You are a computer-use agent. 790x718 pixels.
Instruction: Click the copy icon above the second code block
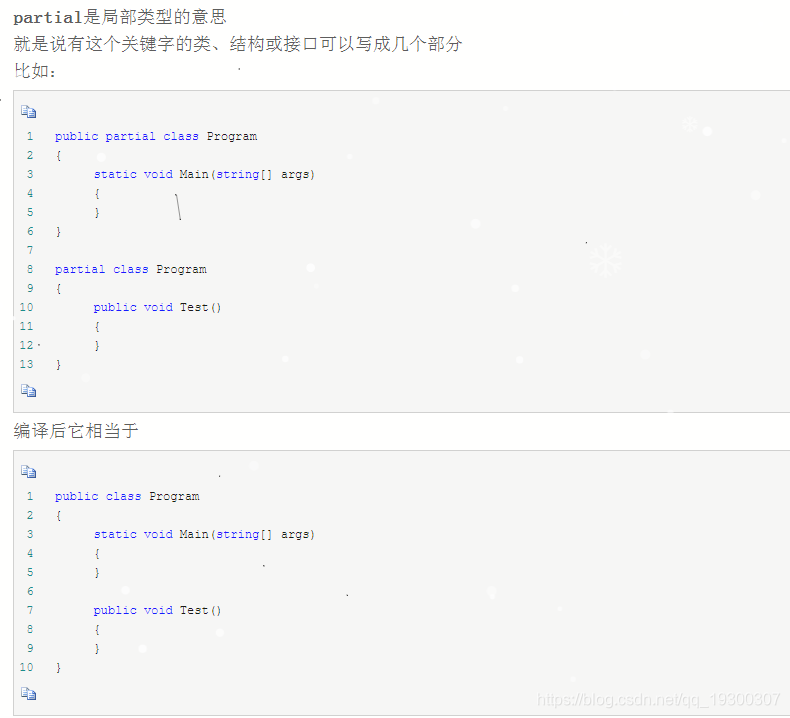tap(28, 472)
